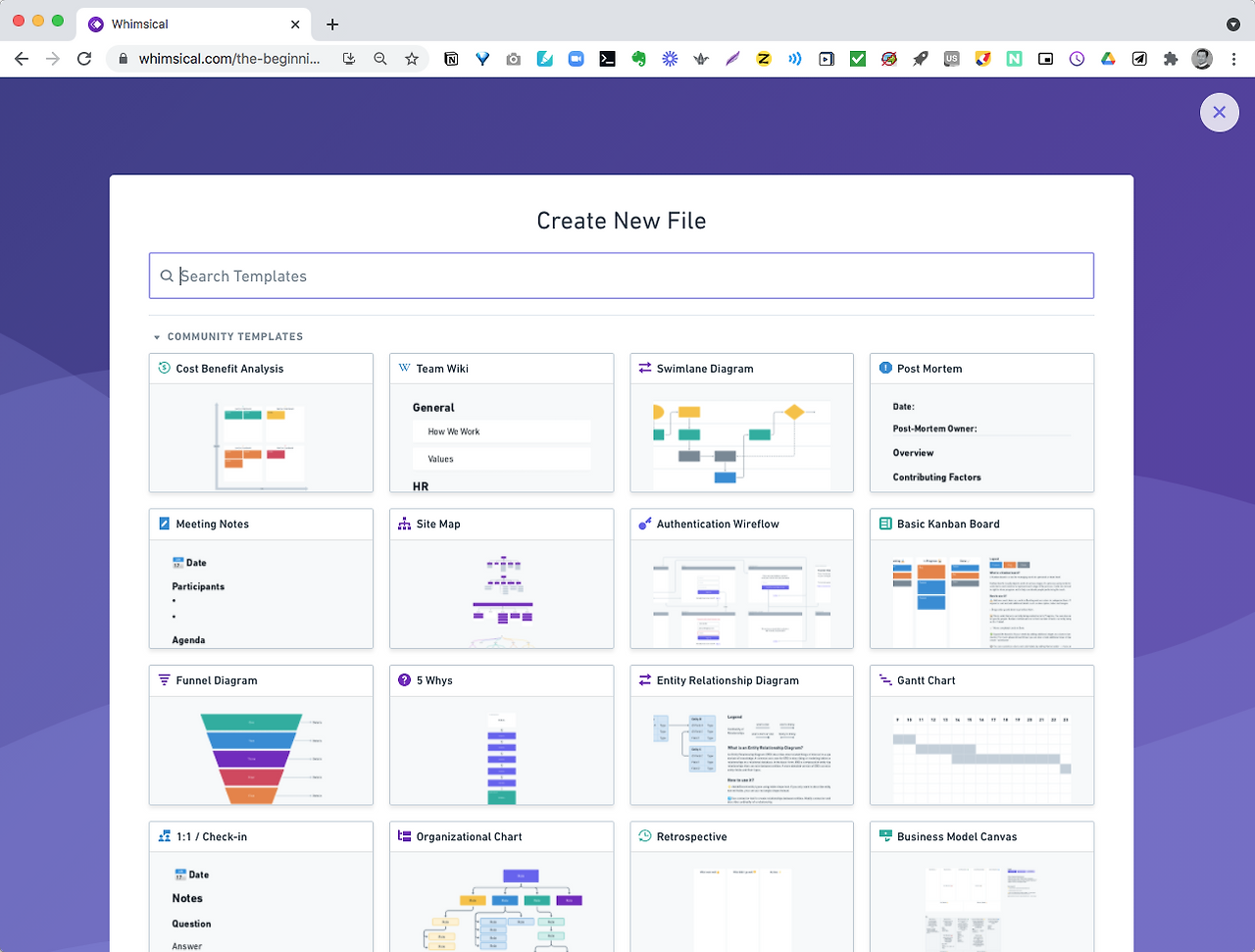Open the Entity Relationship Diagram preview
The image size is (1255, 952).
click(x=741, y=750)
